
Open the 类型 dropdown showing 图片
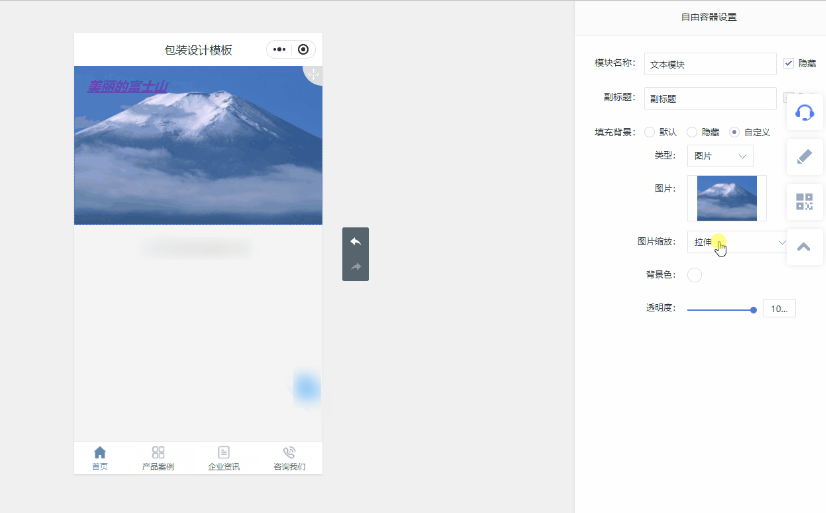pos(720,156)
